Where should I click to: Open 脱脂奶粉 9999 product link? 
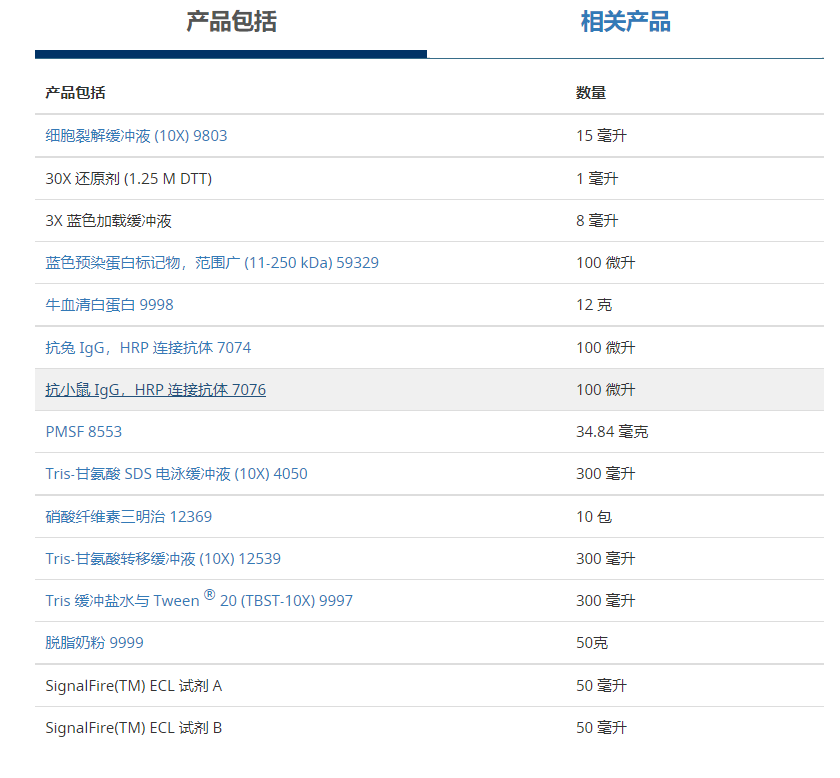coord(101,643)
